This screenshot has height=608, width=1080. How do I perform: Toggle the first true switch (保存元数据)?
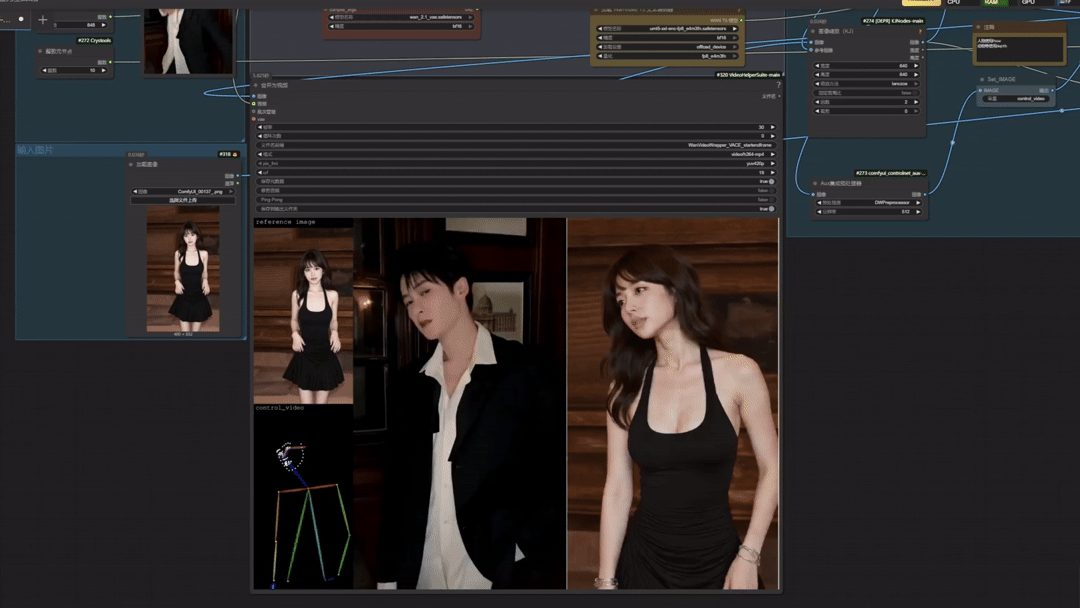click(771, 181)
